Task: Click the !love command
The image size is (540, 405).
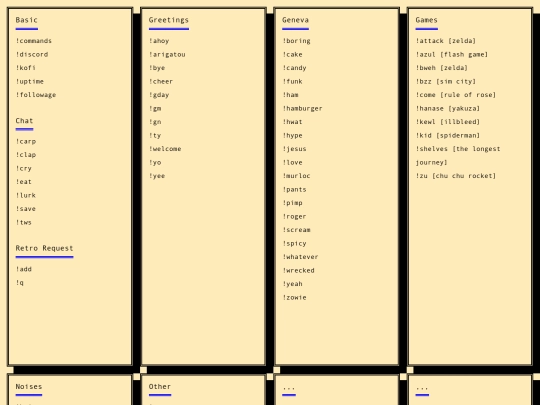Action: tap(292, 163)
